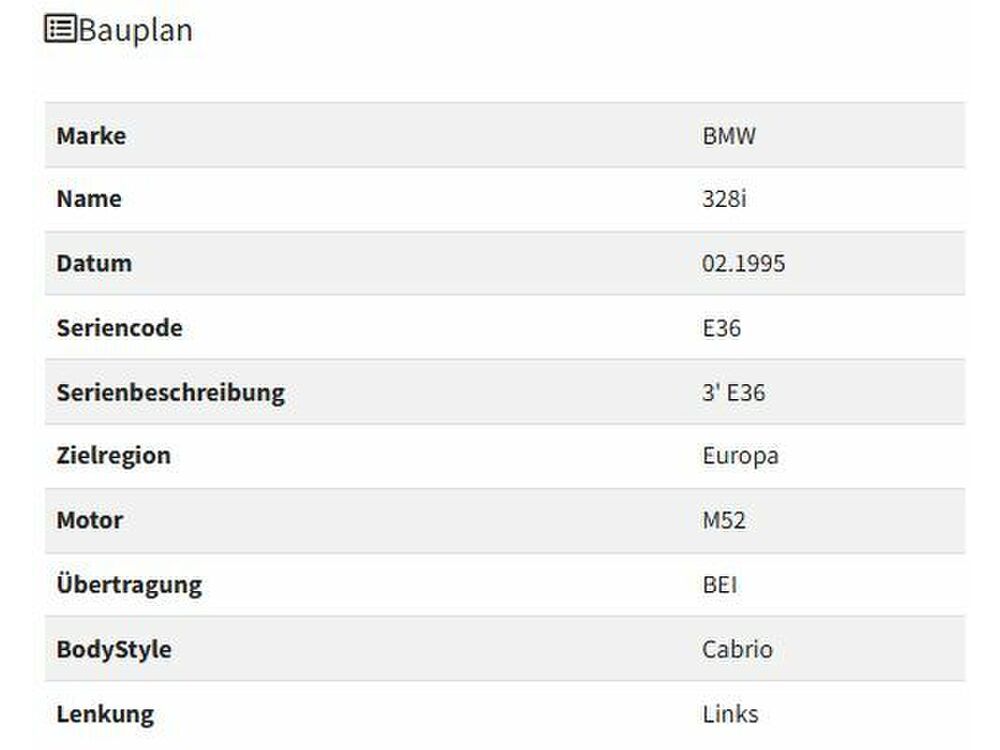
Task: Select the Übertragung row label
Action: pos(129,585)
